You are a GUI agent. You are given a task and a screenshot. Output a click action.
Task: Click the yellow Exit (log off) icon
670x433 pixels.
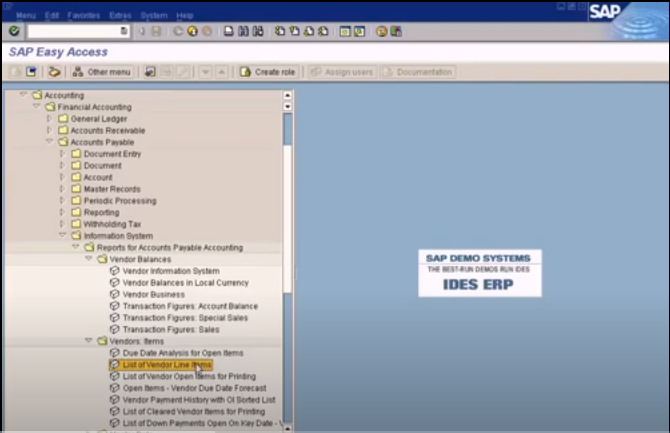[x=192, y=31]
